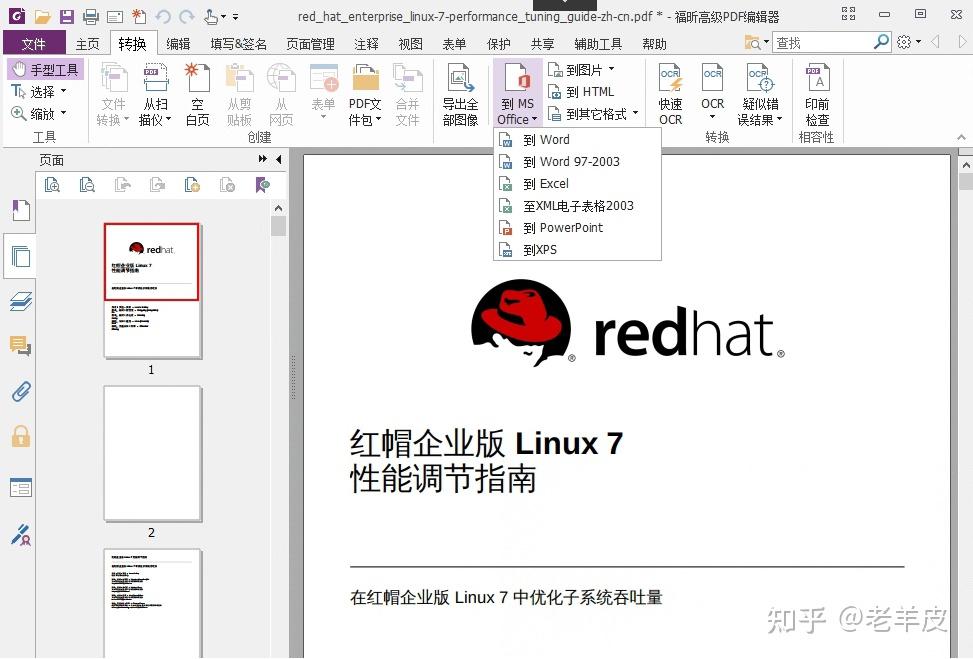Create PDF from scanner (从扫描仪)
This screenshot has height=659, width=973.
[x=155, y=95]
